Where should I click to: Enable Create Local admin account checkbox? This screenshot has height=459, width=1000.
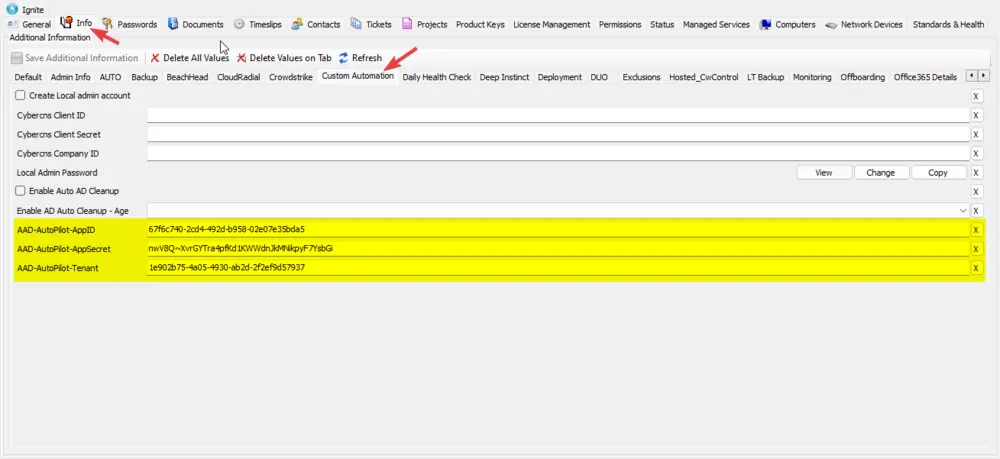coord(20,96)
